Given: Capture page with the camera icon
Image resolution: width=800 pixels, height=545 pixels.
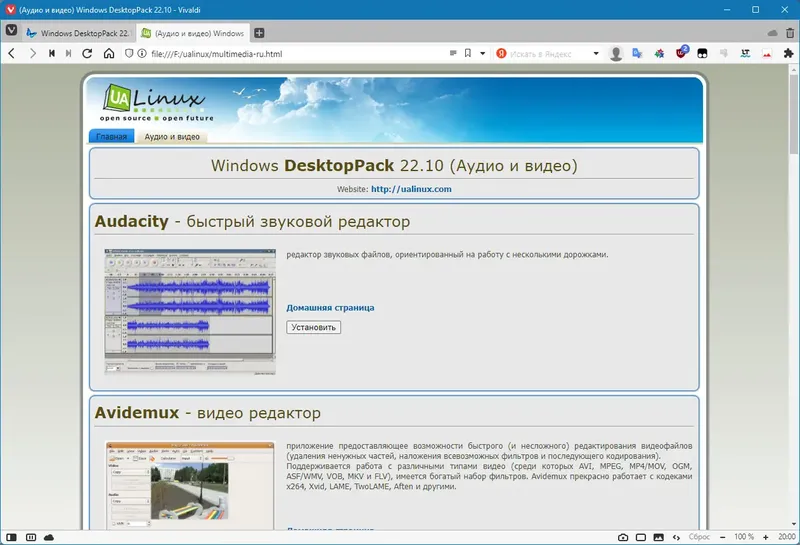Looking at the screenshot, I should [623, 537].
